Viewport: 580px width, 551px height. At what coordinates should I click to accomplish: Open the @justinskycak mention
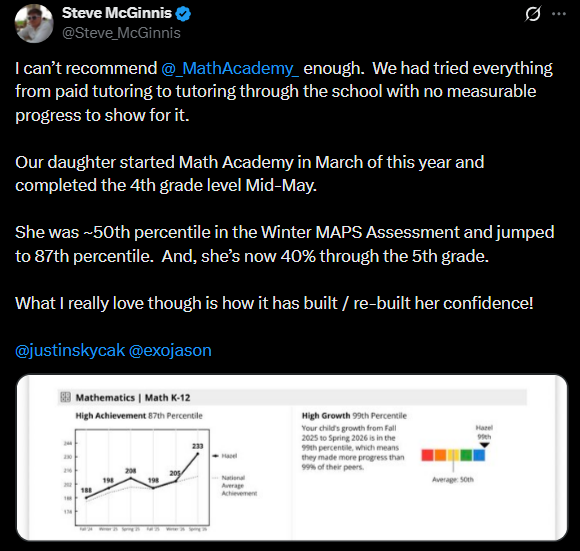tap(70, 350)
